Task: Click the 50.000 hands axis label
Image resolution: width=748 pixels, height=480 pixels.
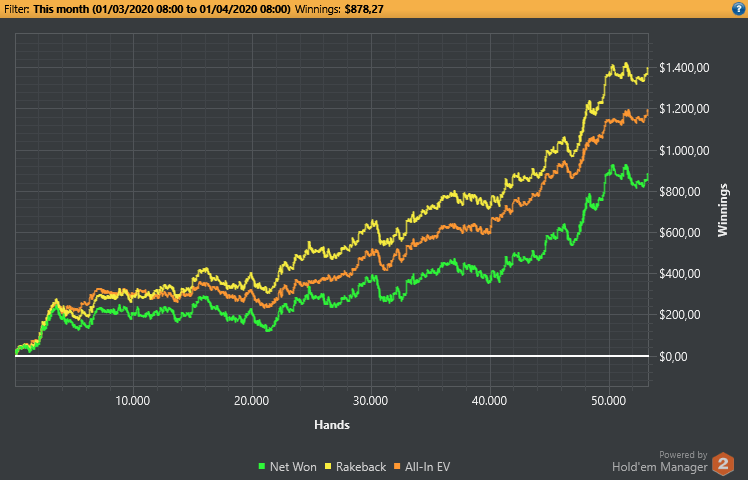Action: tap(608, 401)
